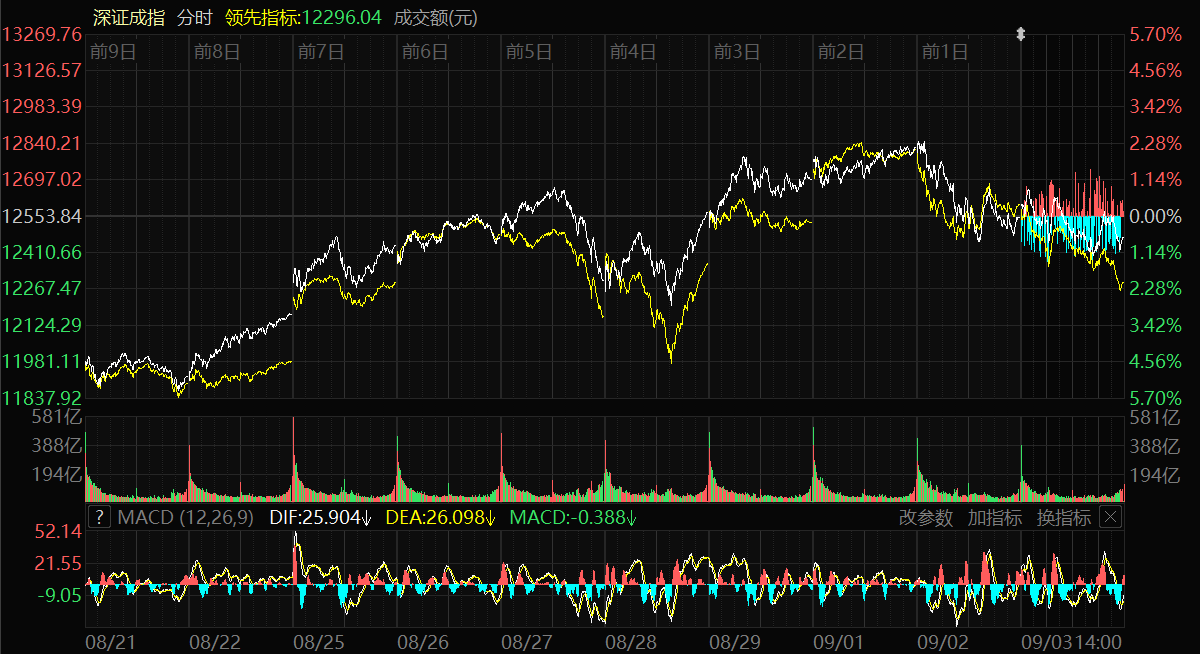Viewport: 1200px width, 654px height.
Task: Click the 12840.21 price axis label
Action: pos(42,143)
